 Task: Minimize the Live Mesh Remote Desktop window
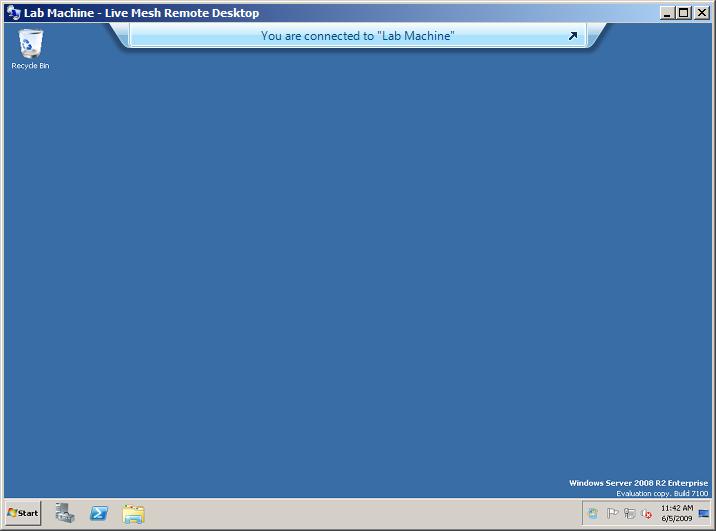[667, 13]
